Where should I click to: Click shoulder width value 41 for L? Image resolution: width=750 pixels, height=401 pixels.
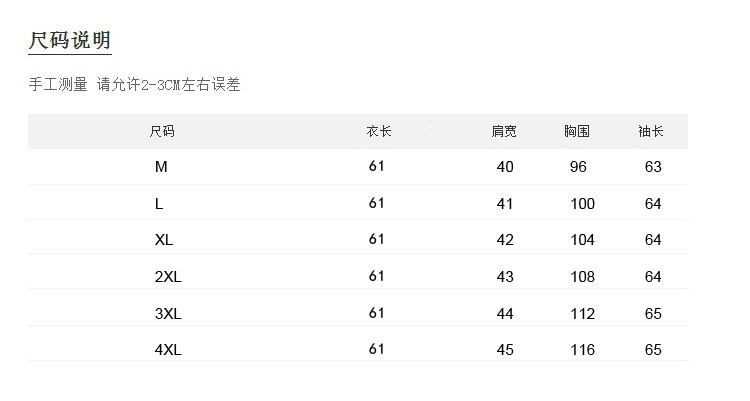coord(505,204)
